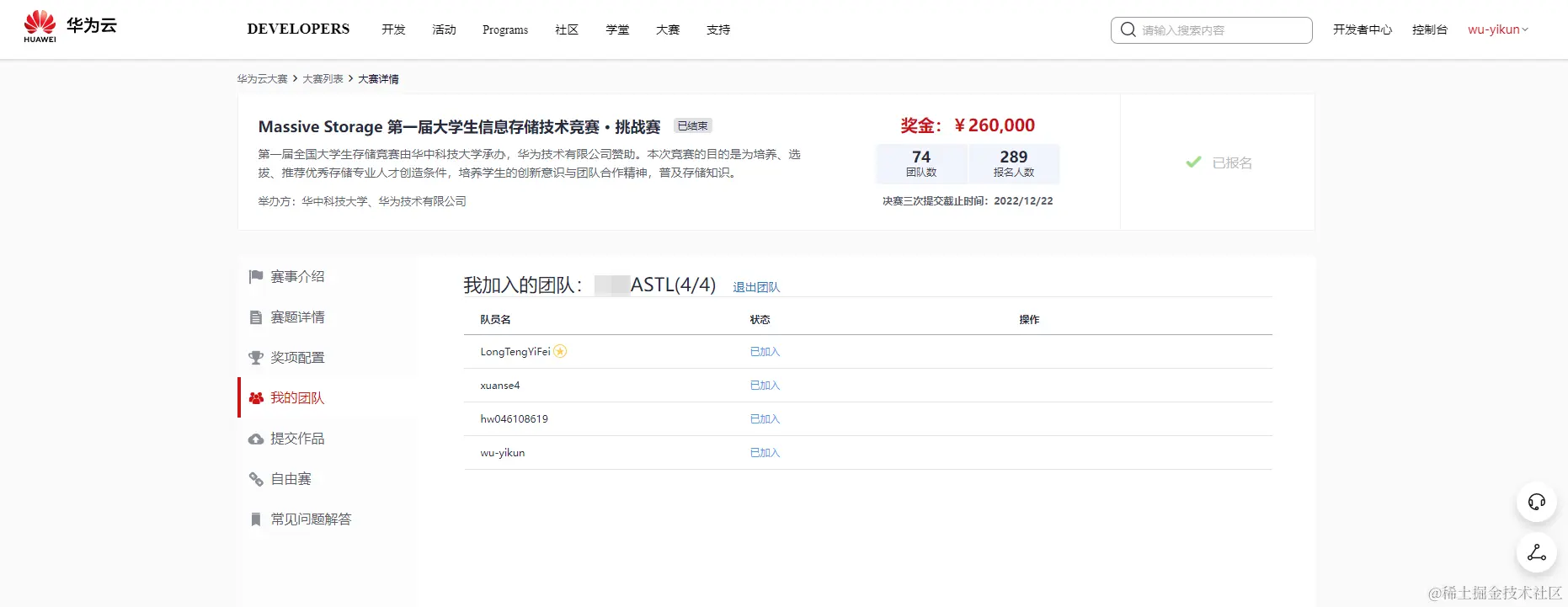Open the 活动 menu

coord(444,29)
